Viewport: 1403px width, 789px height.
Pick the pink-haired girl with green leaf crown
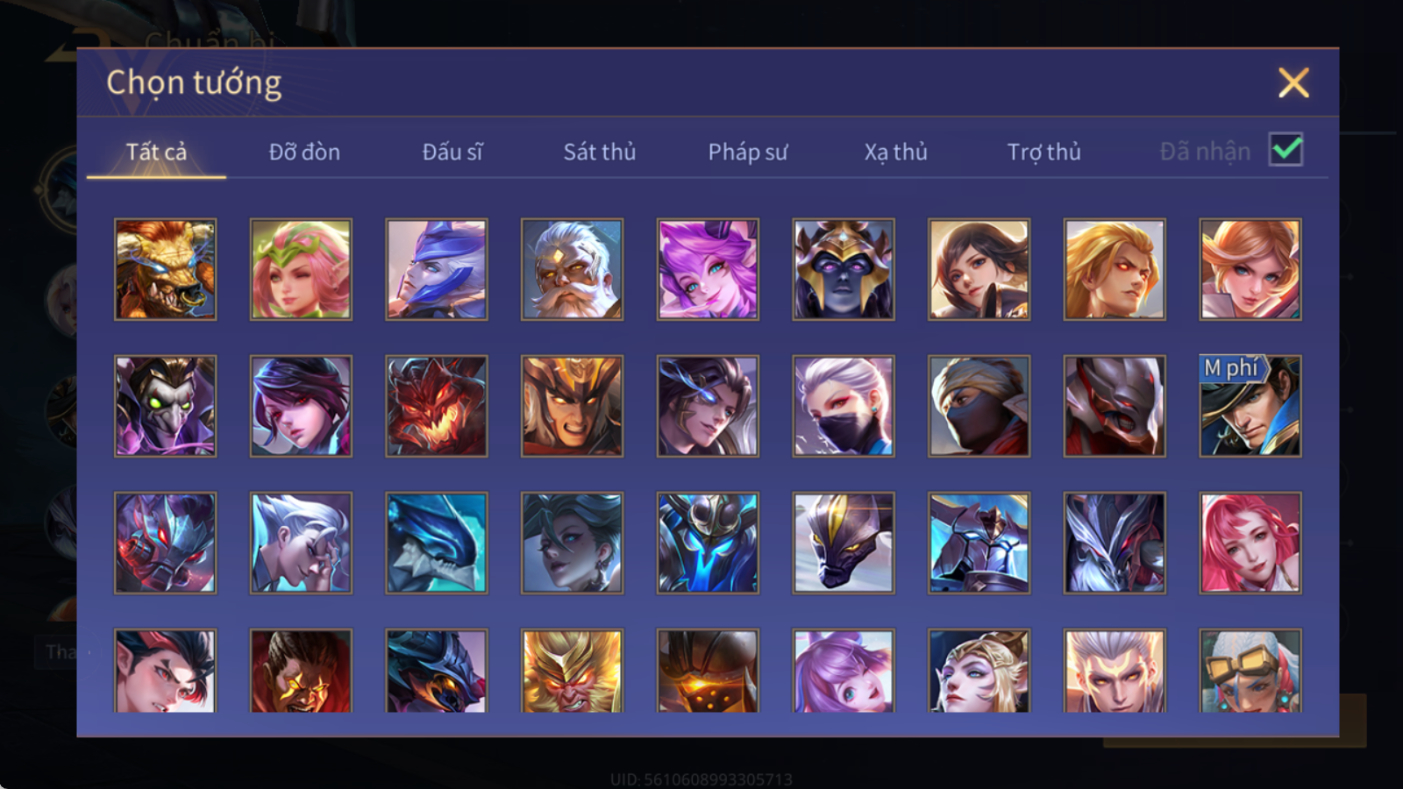[301, 270]
